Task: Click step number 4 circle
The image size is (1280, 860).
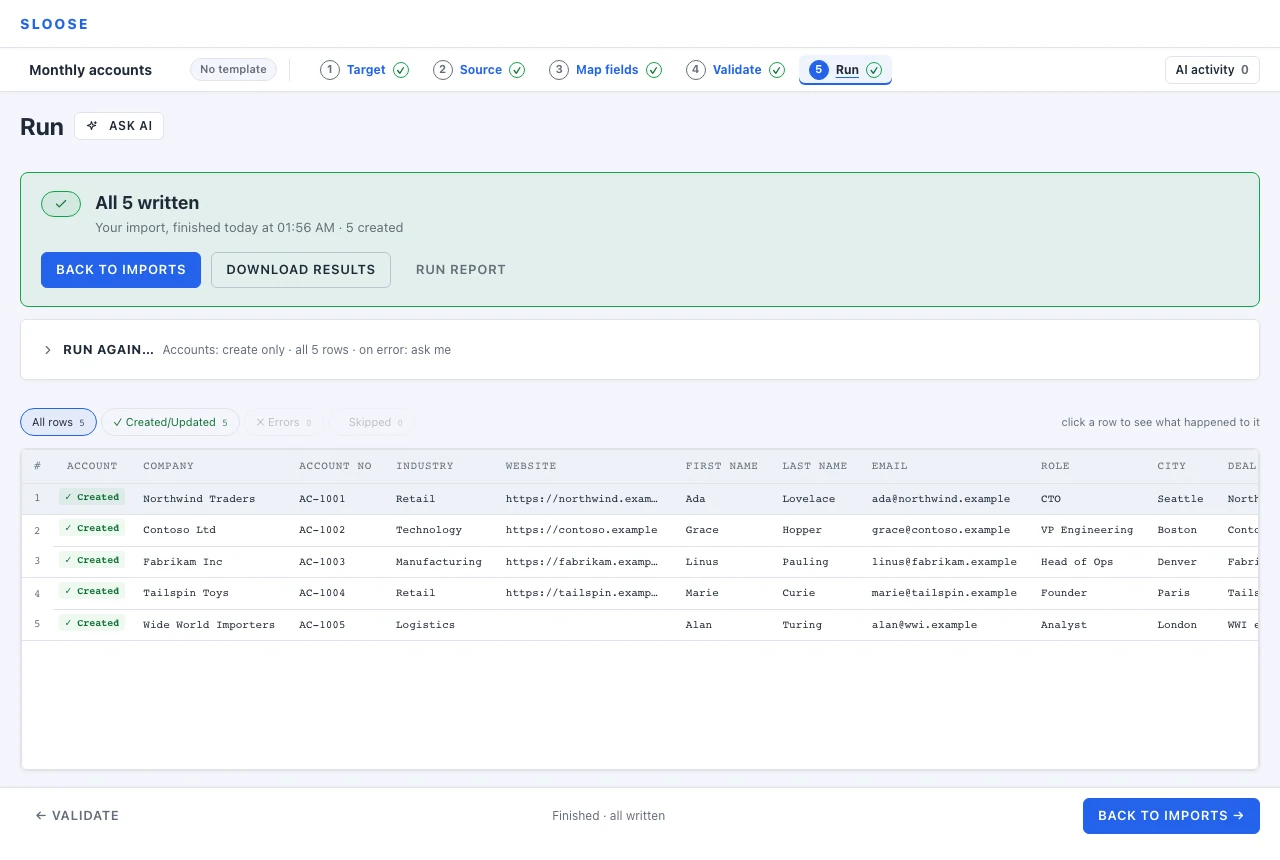Action: click(696, 70)
